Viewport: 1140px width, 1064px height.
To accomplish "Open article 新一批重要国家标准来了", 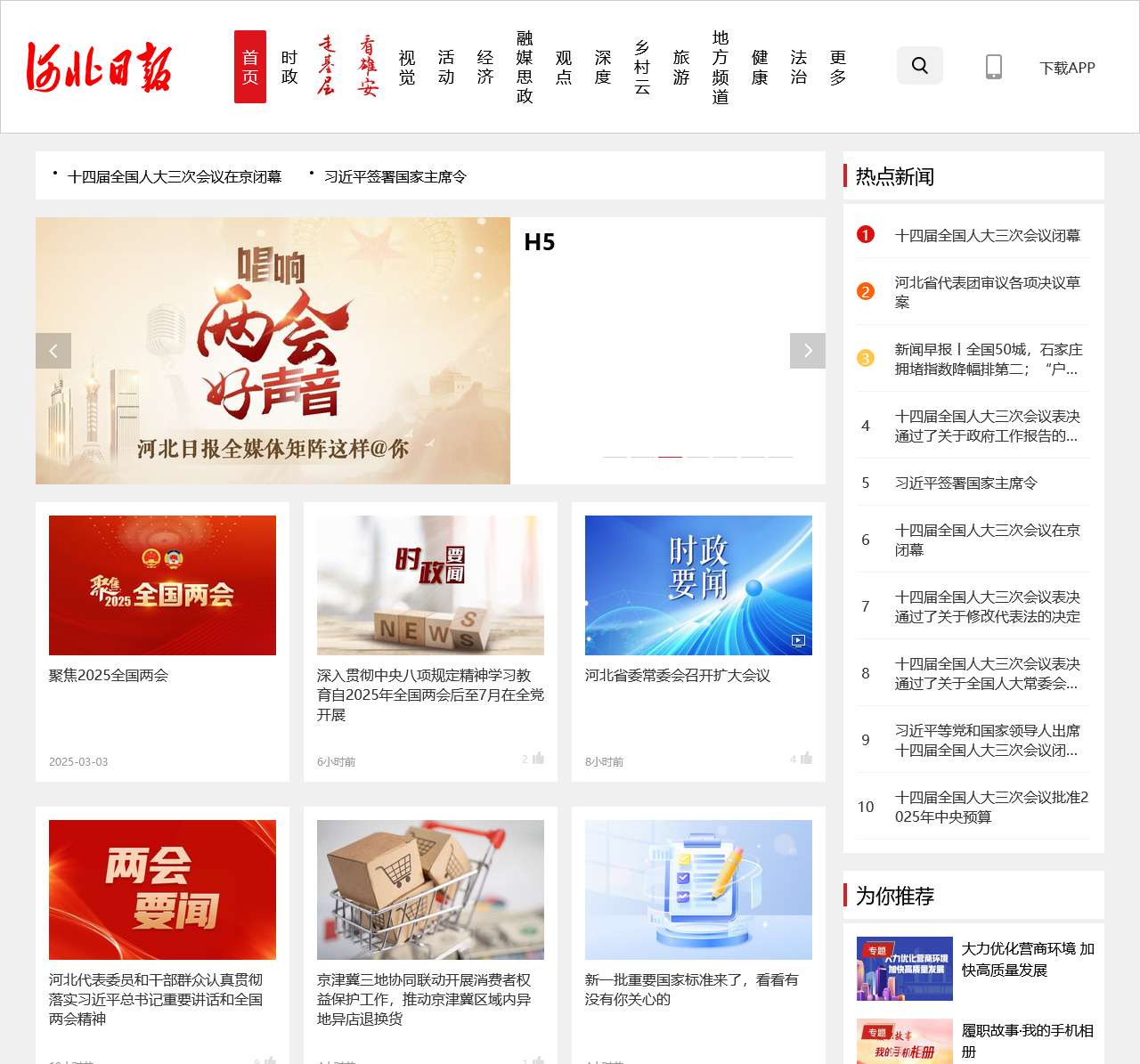I will [692, 989].
